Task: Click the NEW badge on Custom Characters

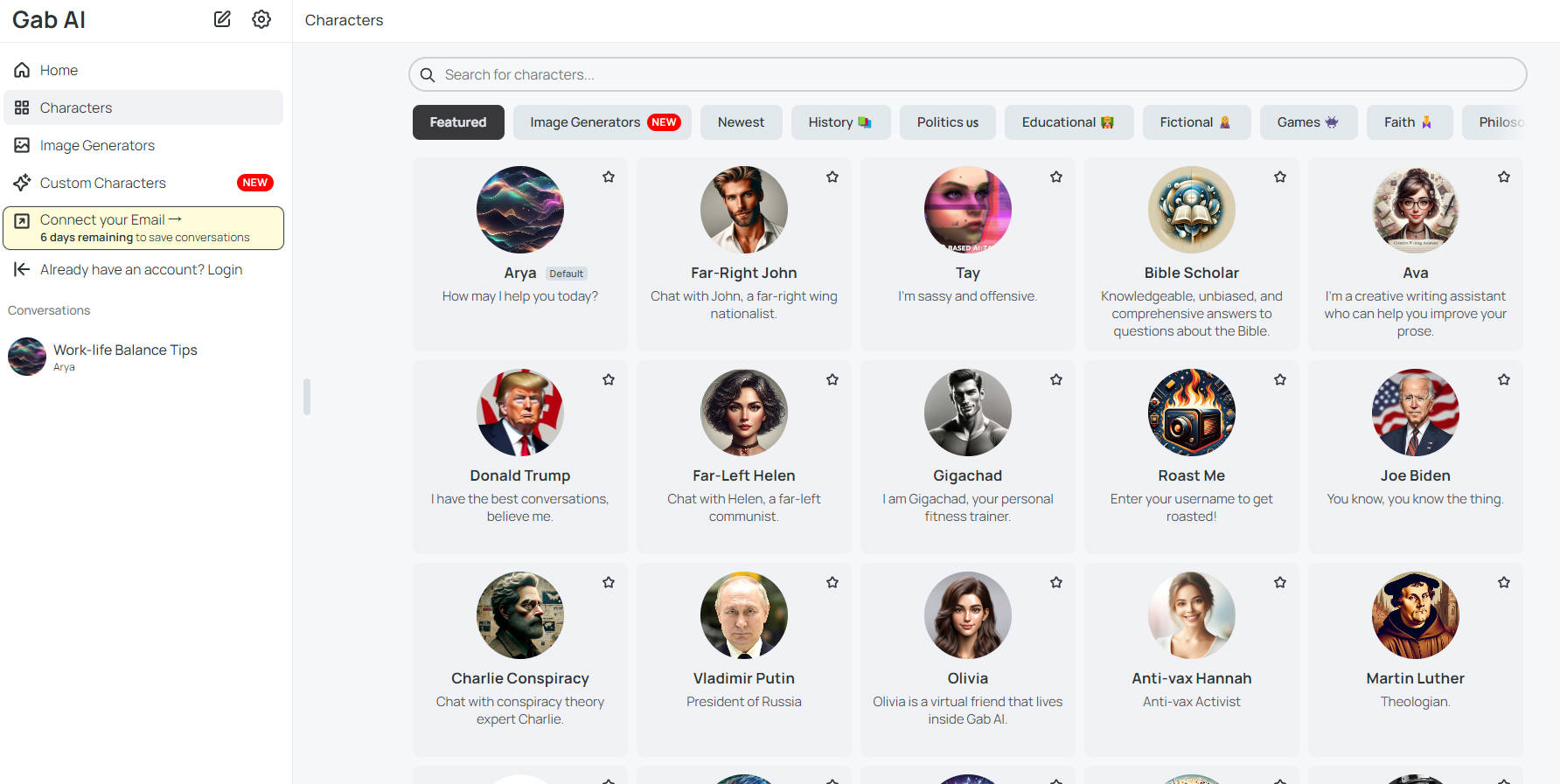Action: pyautogui.click(x=255, y=183)
